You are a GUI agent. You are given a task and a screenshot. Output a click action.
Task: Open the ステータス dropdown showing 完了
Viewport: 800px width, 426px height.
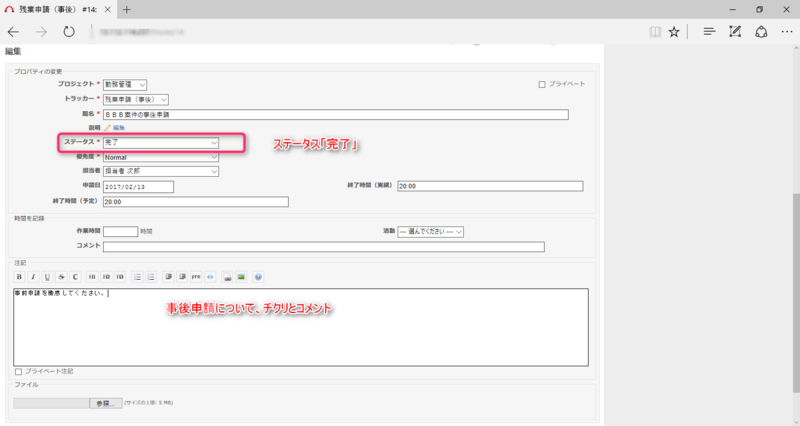click(x=161, y=142)
